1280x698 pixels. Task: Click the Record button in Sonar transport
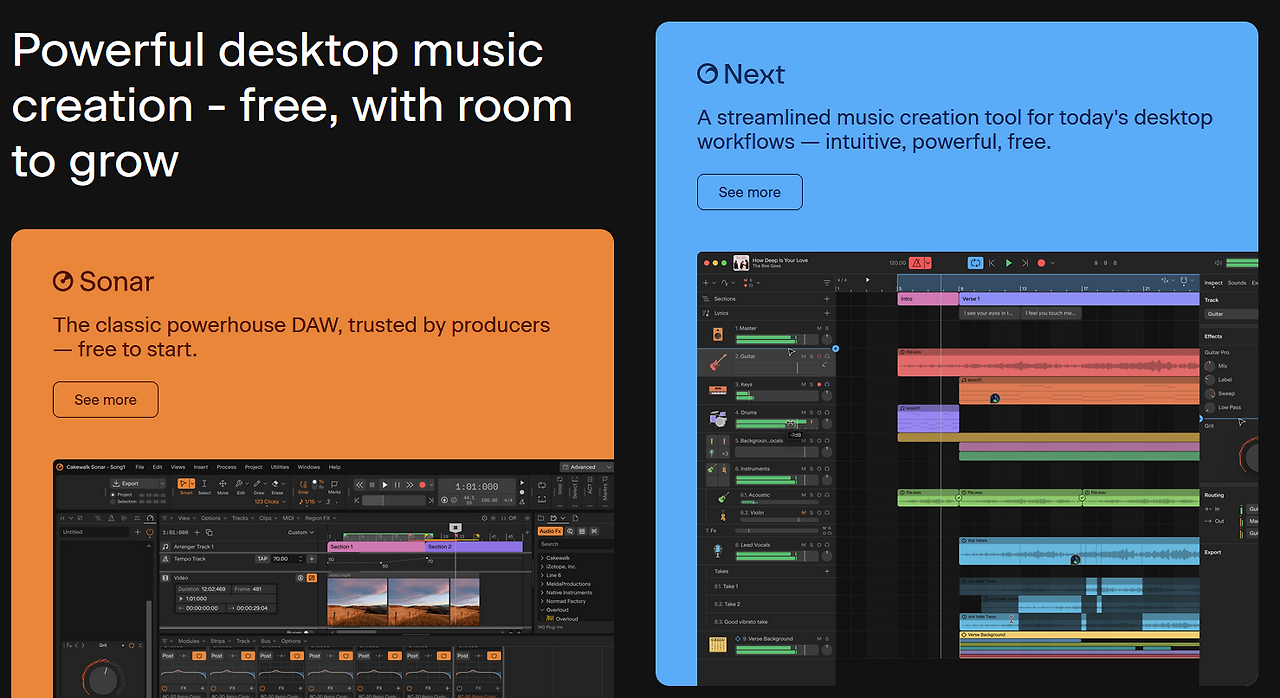click(x=422, y=485)
